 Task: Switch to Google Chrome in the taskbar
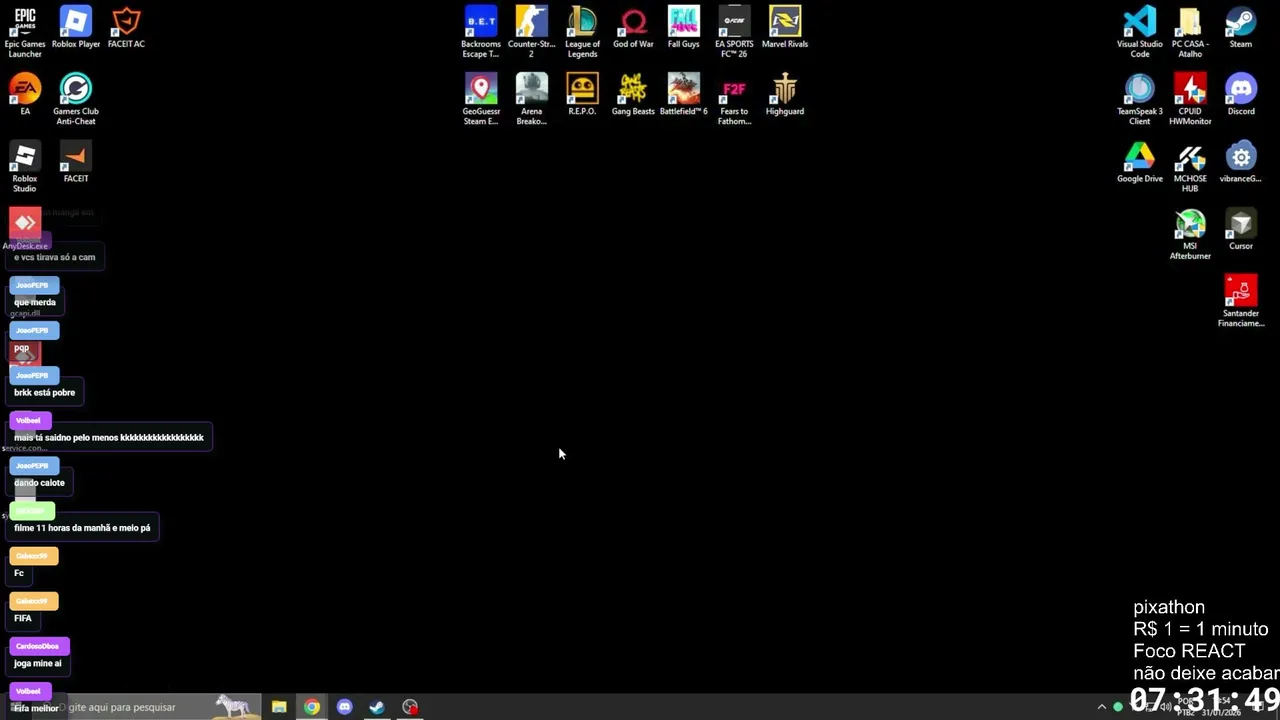pos(312,707)
